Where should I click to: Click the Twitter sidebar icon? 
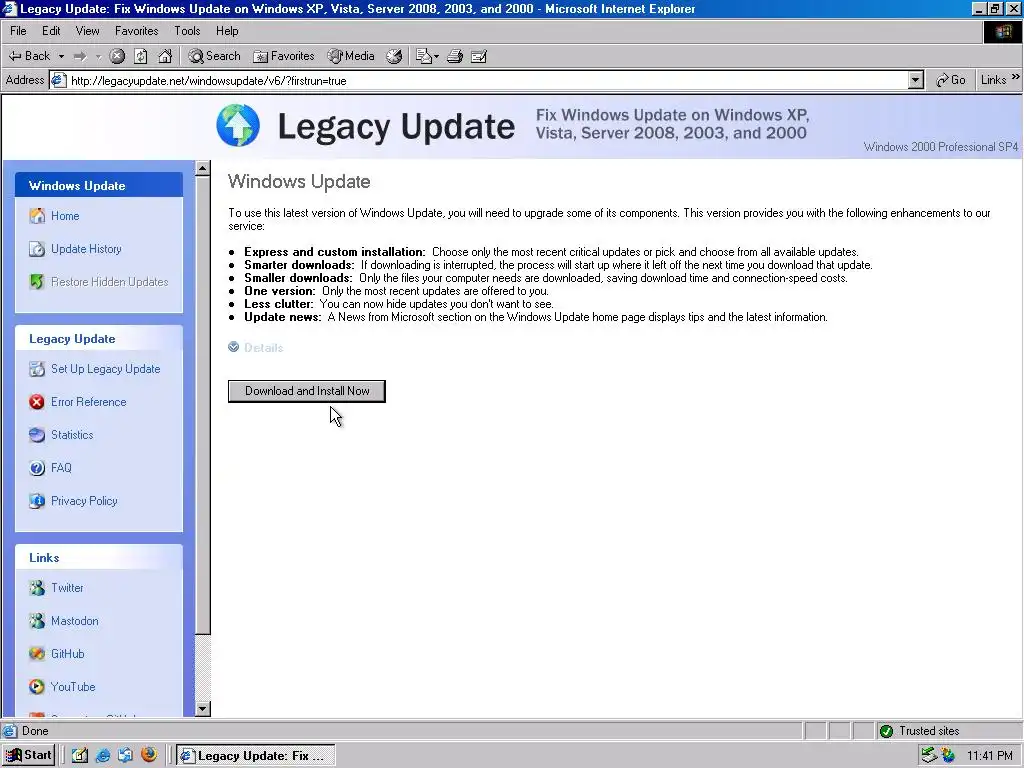pyautogui.click(x=37, y=588)
